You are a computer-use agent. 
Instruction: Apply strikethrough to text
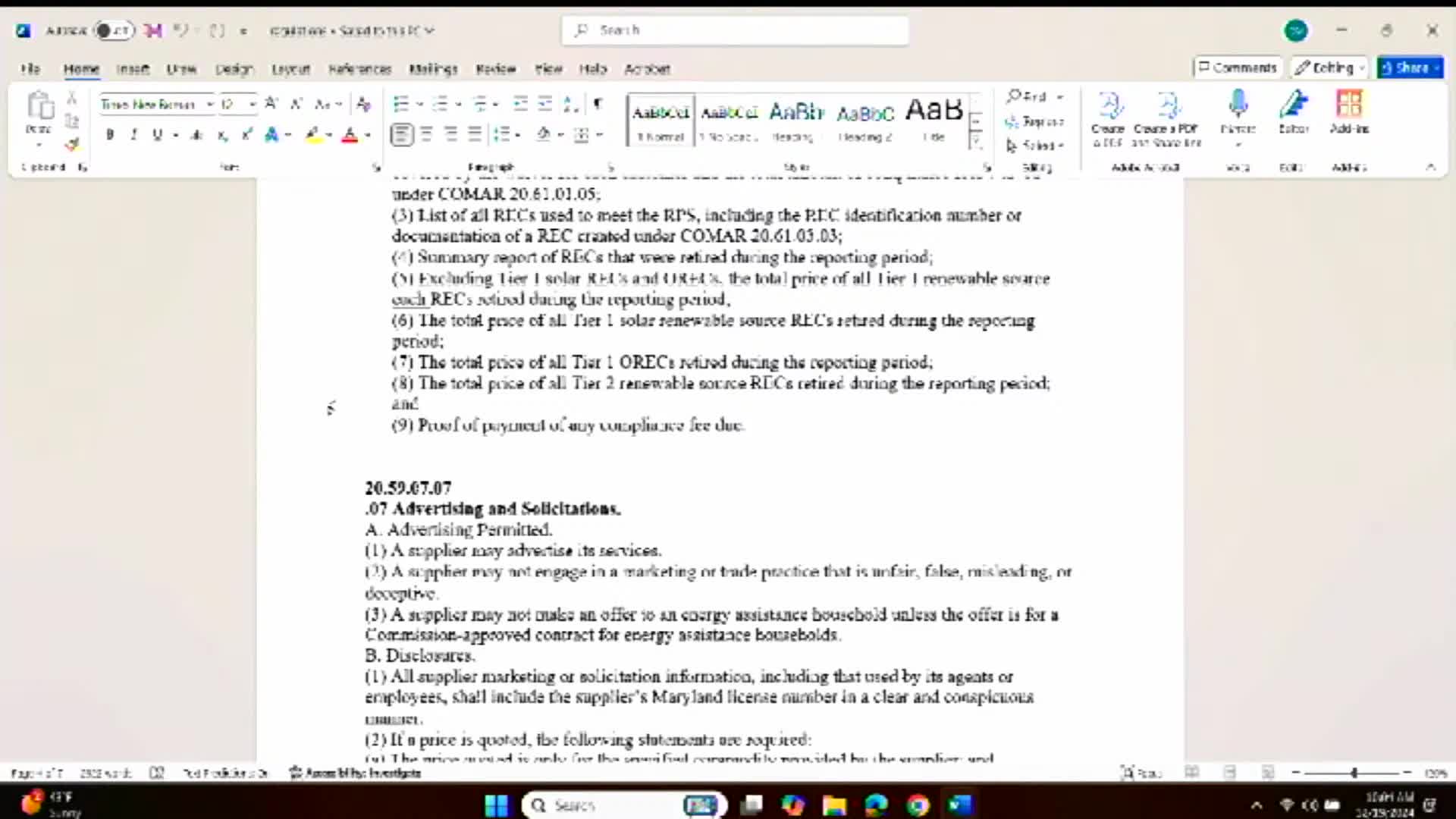click(196, 135)
